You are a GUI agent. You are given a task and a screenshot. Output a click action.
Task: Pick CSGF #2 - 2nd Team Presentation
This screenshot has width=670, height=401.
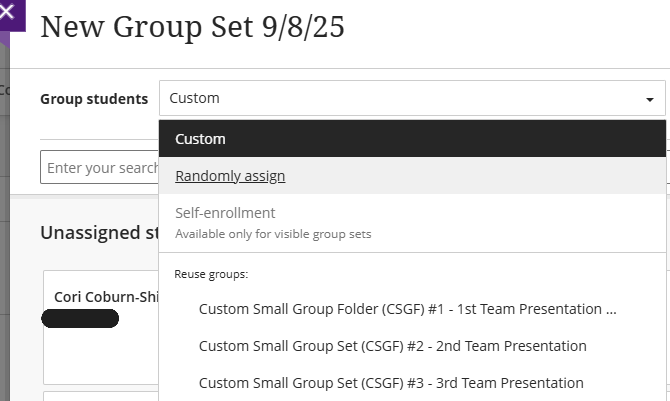pos(392,346)
